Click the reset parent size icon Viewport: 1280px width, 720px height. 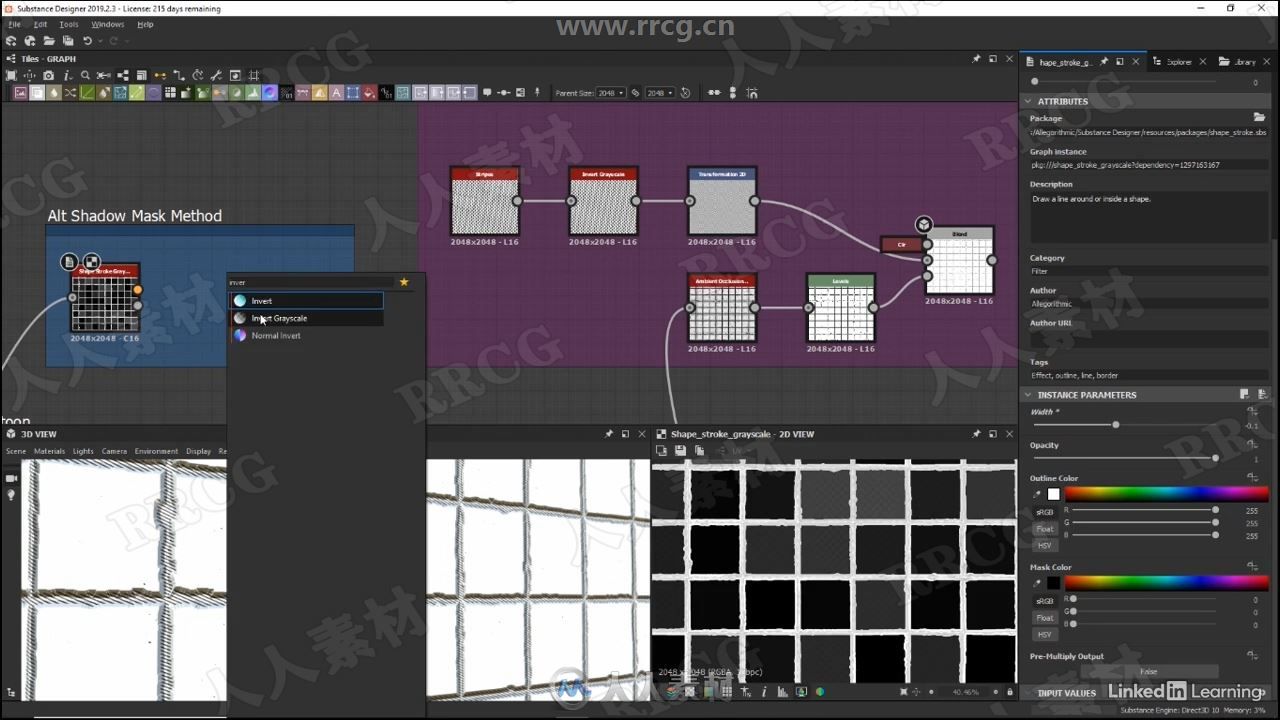tap(685, 93)
